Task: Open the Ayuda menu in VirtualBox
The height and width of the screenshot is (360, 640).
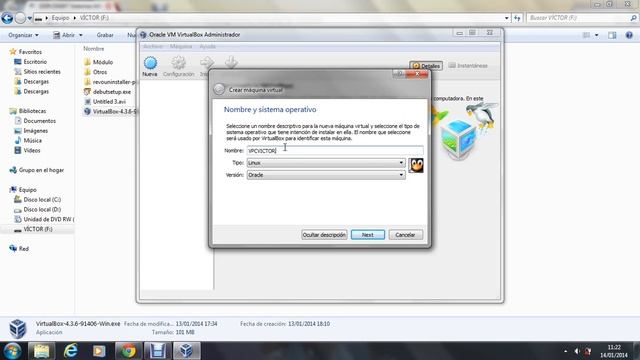Action: 207,47
